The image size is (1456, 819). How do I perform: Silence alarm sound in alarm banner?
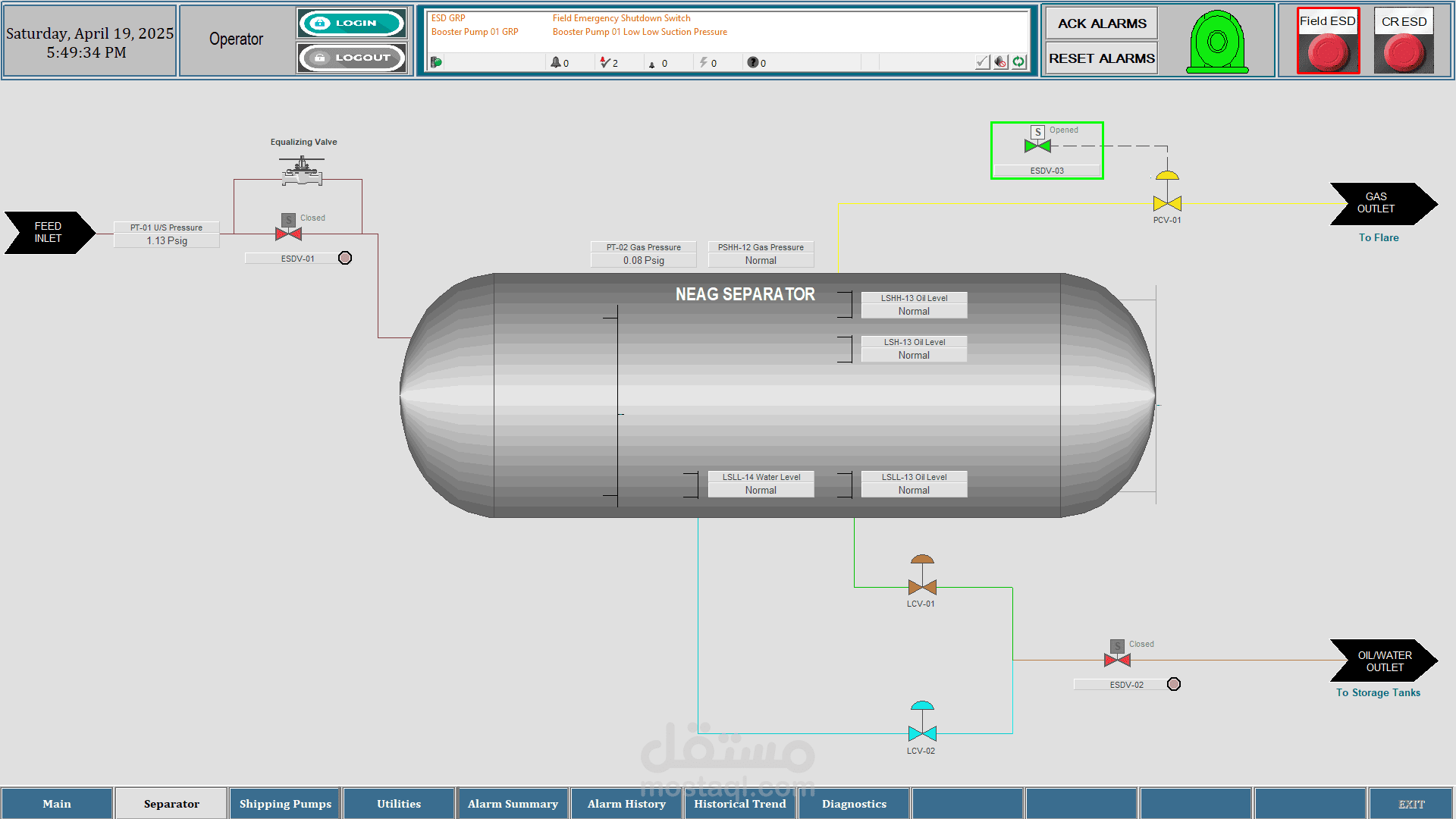tap(1000, 62)
